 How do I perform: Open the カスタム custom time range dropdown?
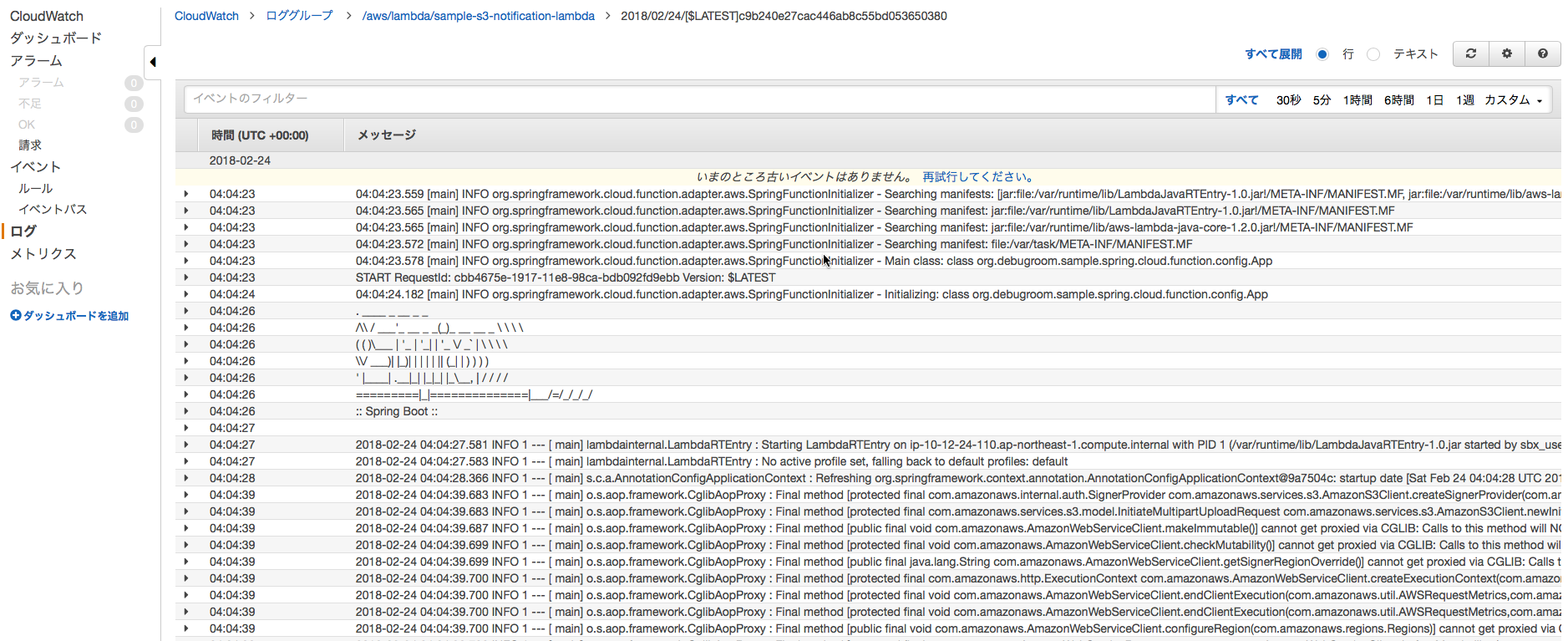(1514, 99)
